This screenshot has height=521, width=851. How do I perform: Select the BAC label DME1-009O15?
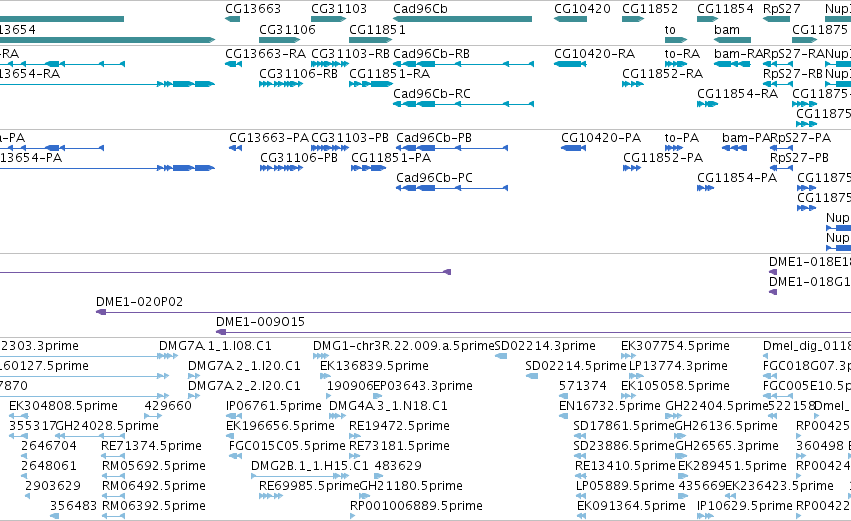pyautogui.click(x=261, y=322)
